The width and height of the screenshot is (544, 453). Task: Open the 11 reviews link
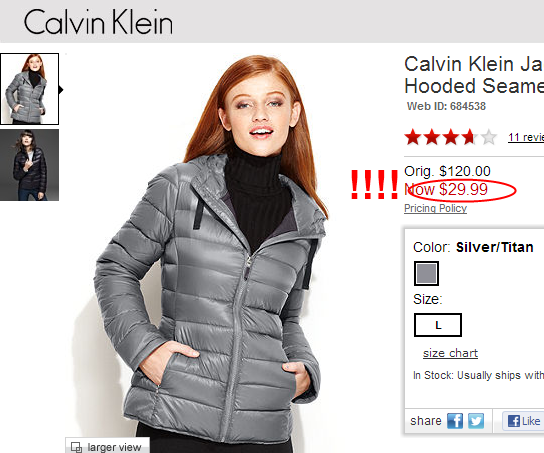point(526,137)
